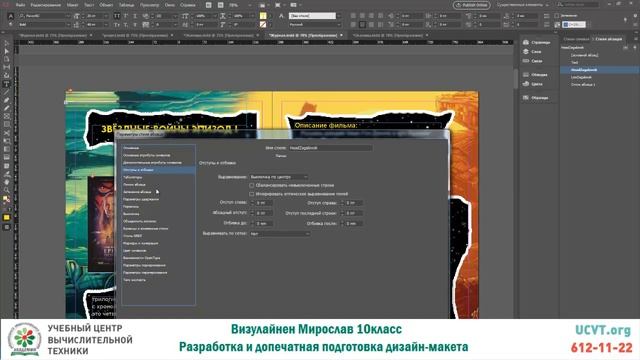
Task: Open the Макет menu
Action: [x=72, y=5]
